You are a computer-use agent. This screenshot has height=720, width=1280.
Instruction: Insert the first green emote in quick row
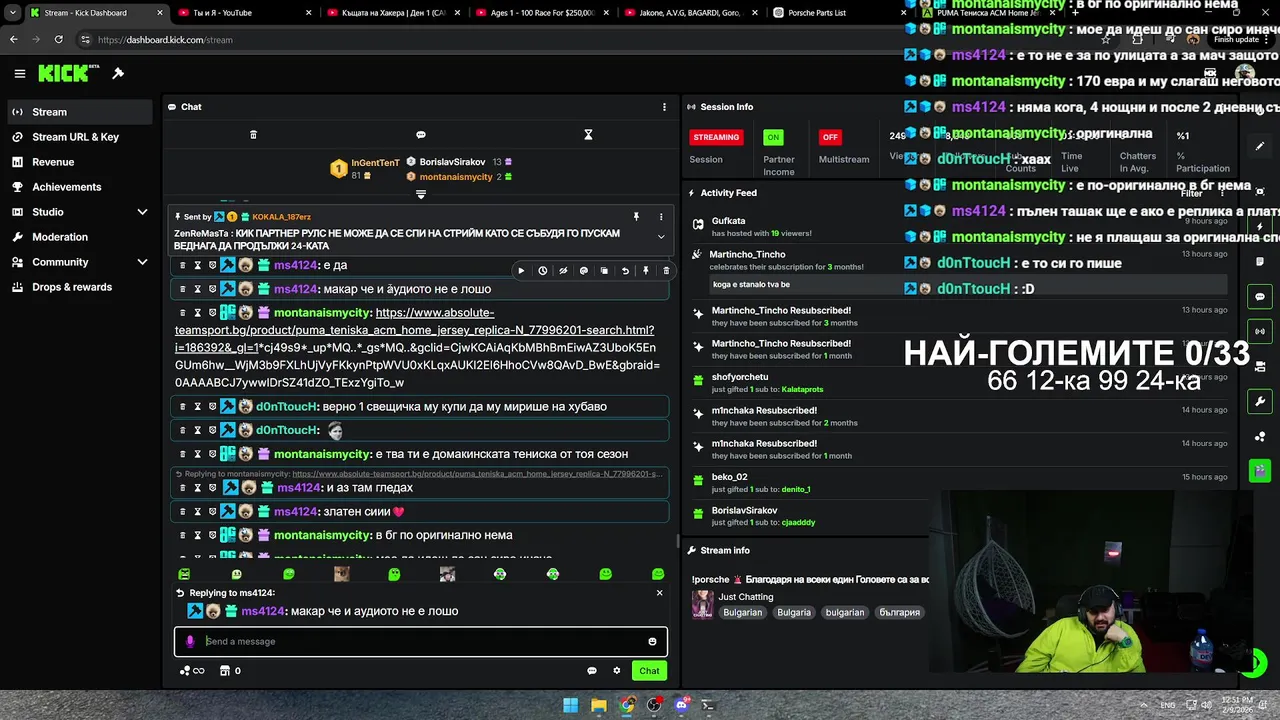[x=184, y=574]
